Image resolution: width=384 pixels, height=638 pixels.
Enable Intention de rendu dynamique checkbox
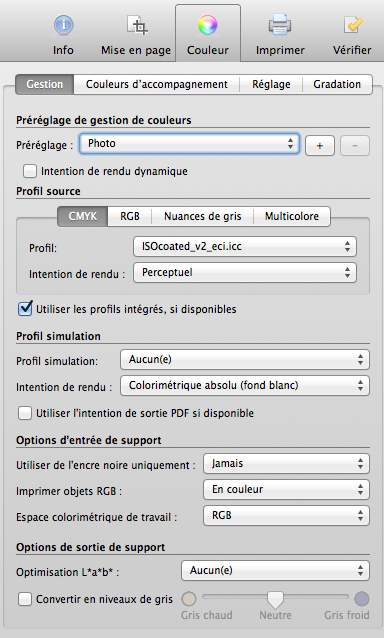pos(30,171)
